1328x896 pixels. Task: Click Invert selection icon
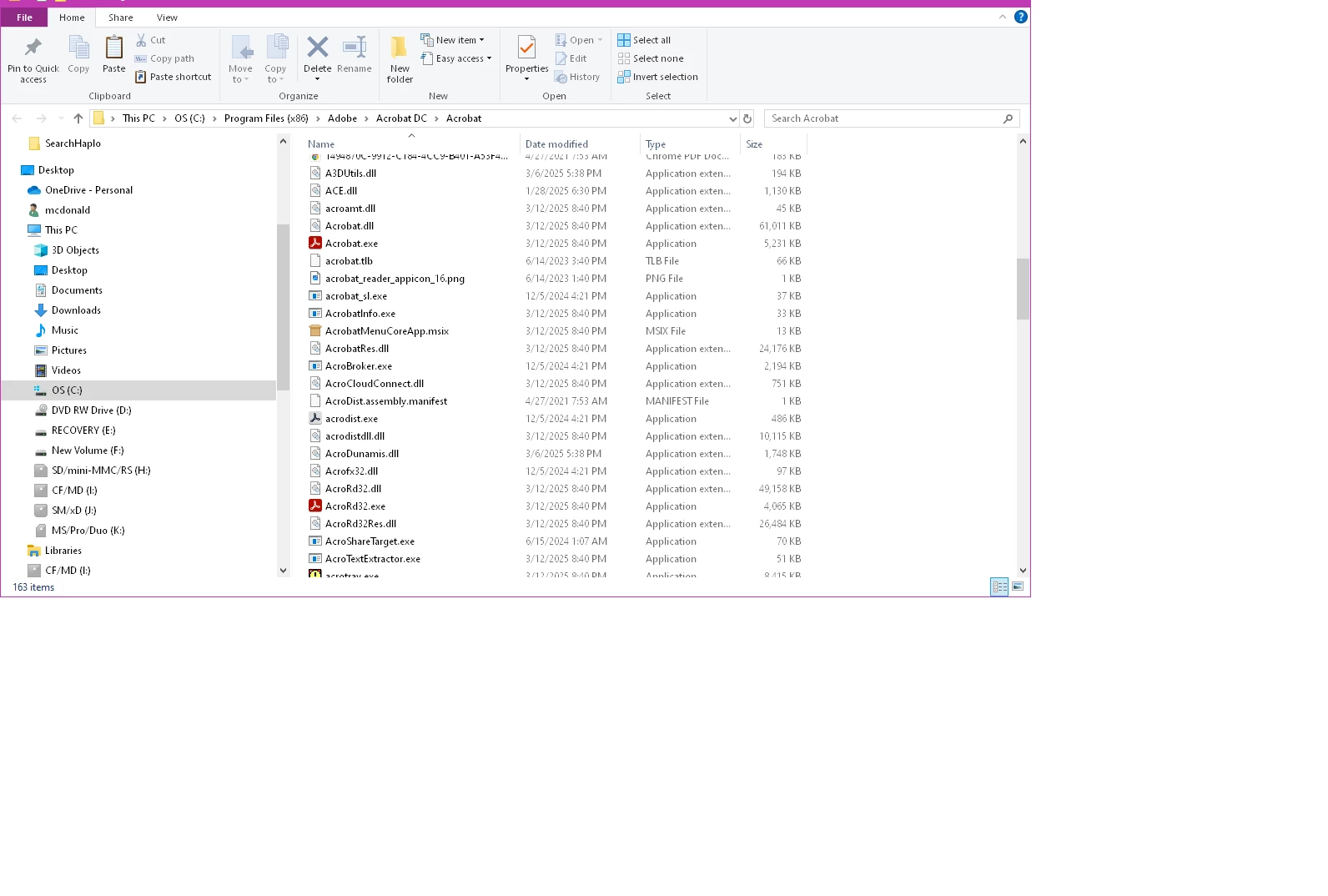point(624,77)
